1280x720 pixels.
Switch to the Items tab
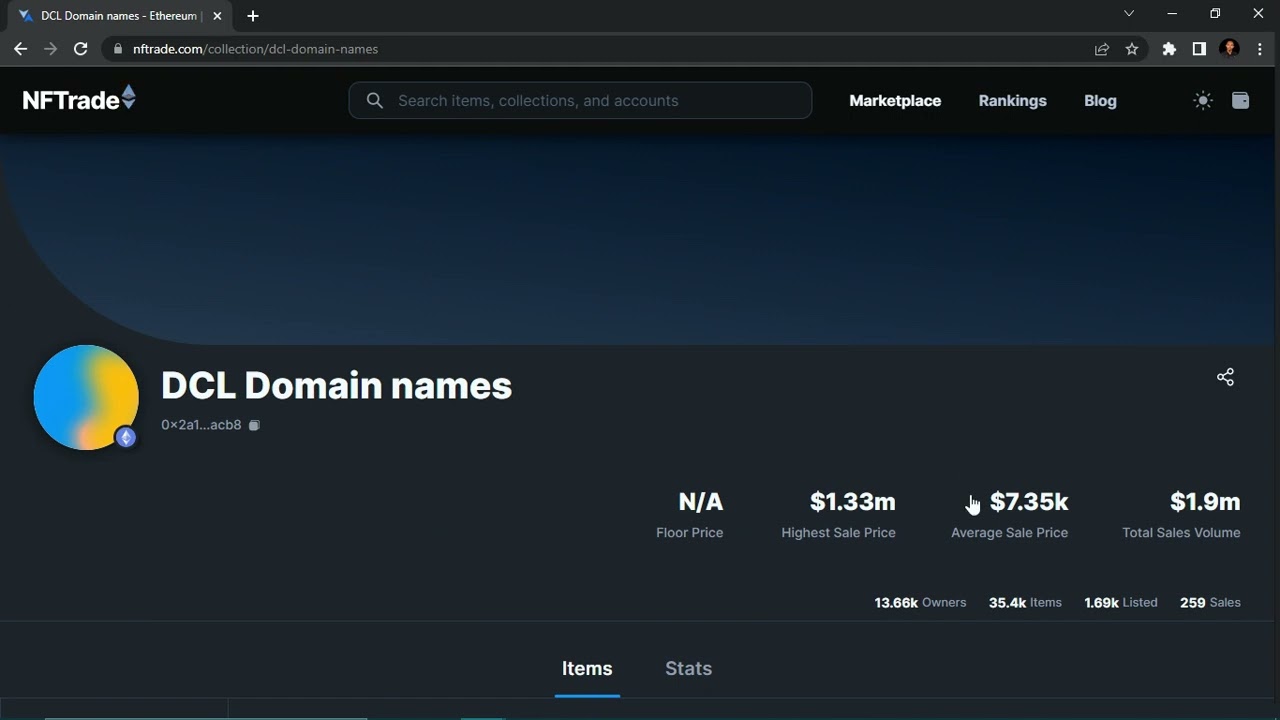tap(587, 668)
